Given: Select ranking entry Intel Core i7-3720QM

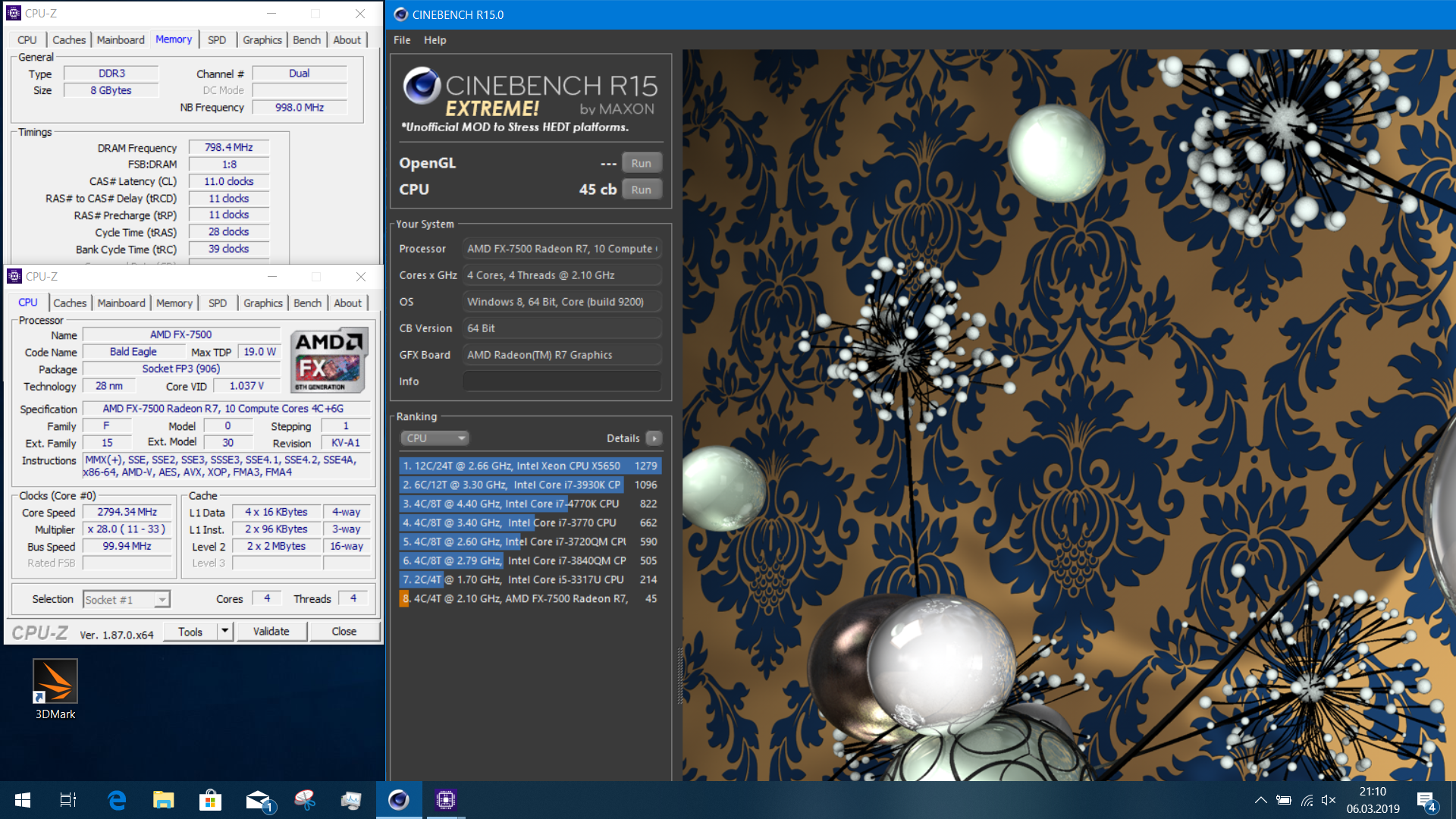Looking at the screenshot, I should pyautogui.click(x=530, y=541).
